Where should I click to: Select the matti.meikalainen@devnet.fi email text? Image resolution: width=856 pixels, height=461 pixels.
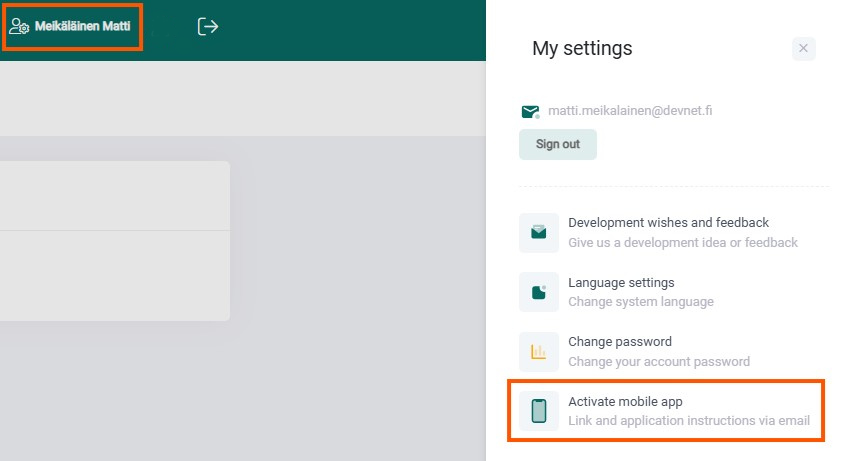(x=630, y=111)
